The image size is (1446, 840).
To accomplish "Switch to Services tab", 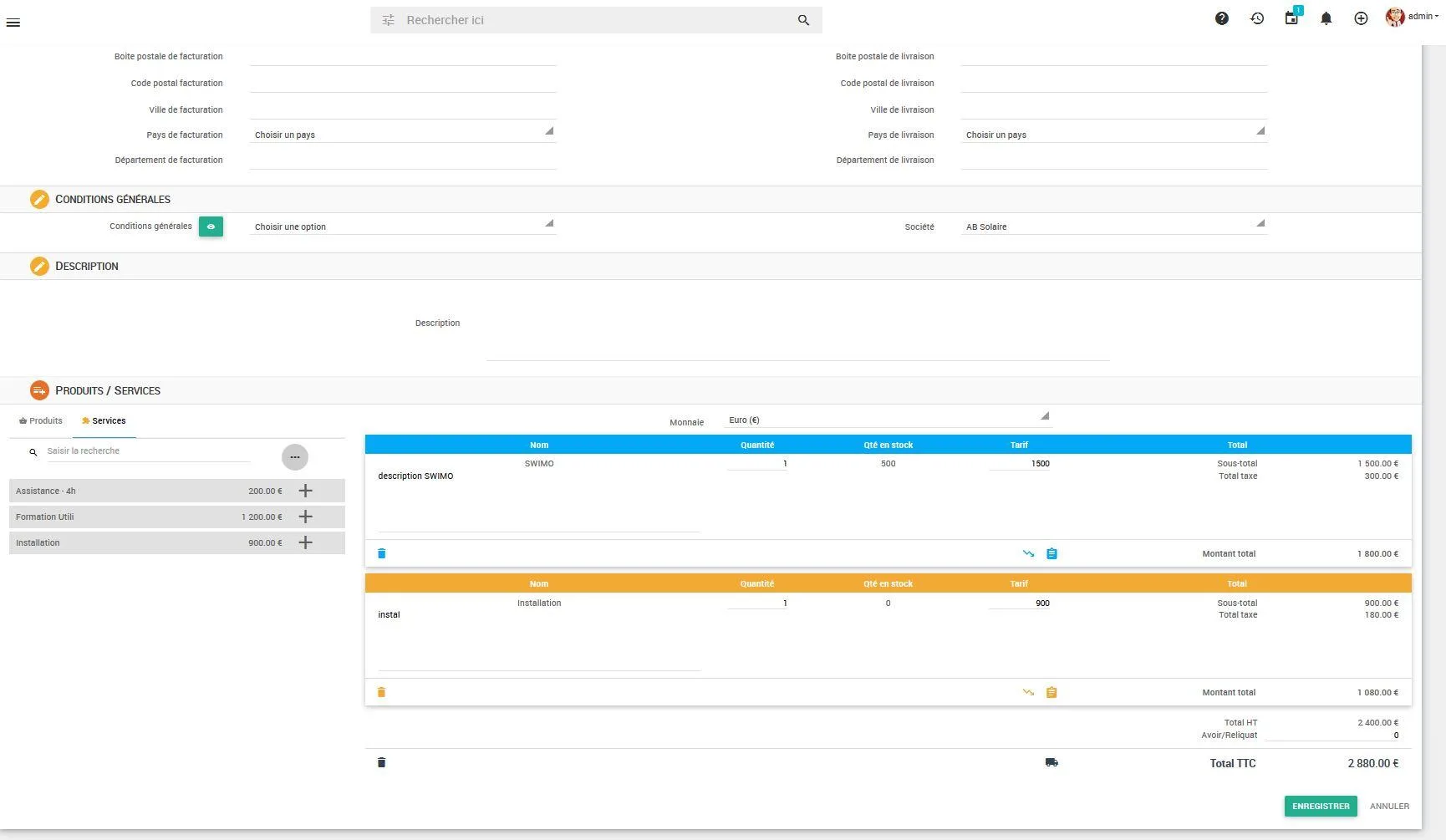I will [104, 421].
